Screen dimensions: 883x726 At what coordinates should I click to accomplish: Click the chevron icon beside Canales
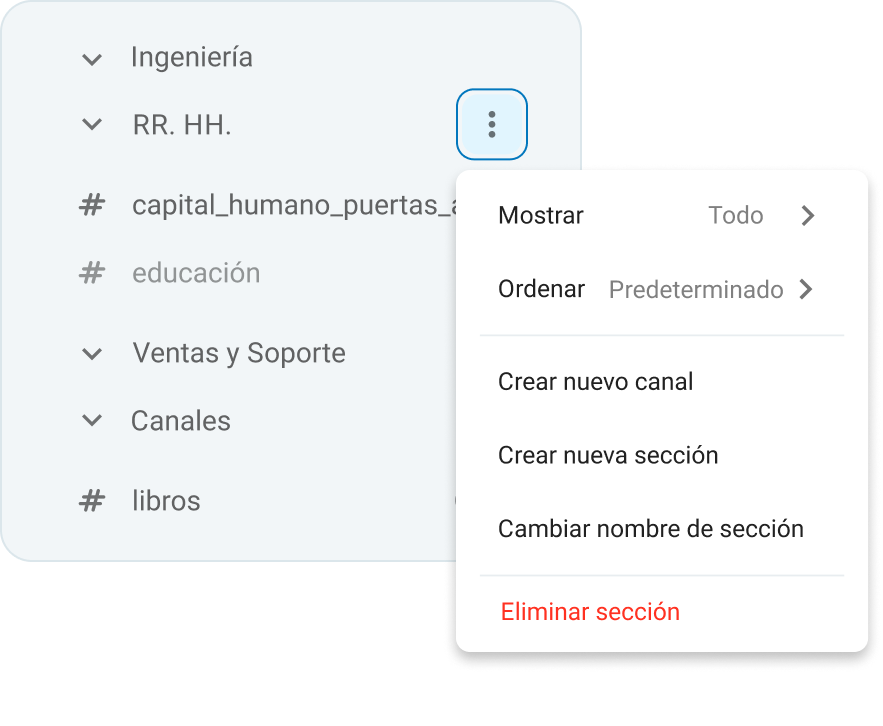(x=91, y=421)
